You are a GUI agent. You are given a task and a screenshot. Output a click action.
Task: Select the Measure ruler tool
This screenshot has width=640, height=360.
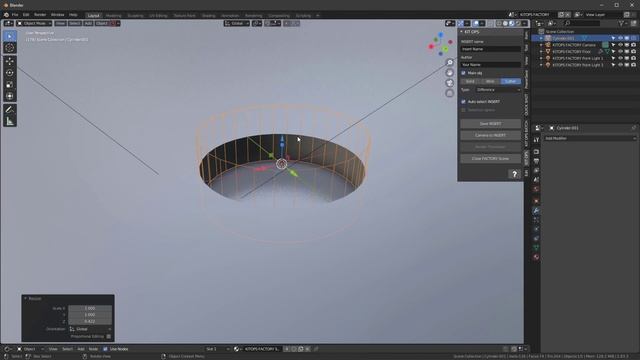pos(10,121)
